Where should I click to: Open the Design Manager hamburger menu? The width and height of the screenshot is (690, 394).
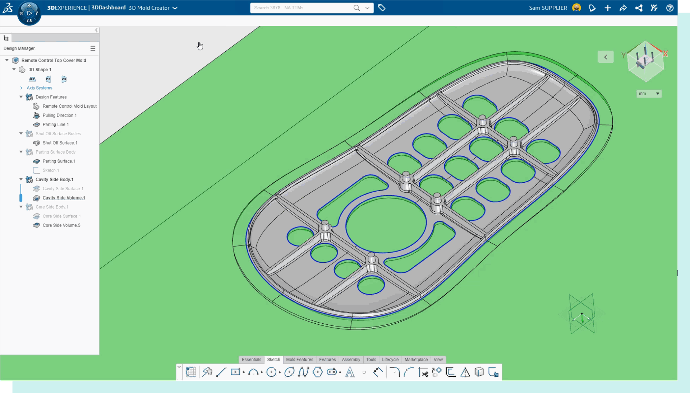92,48
